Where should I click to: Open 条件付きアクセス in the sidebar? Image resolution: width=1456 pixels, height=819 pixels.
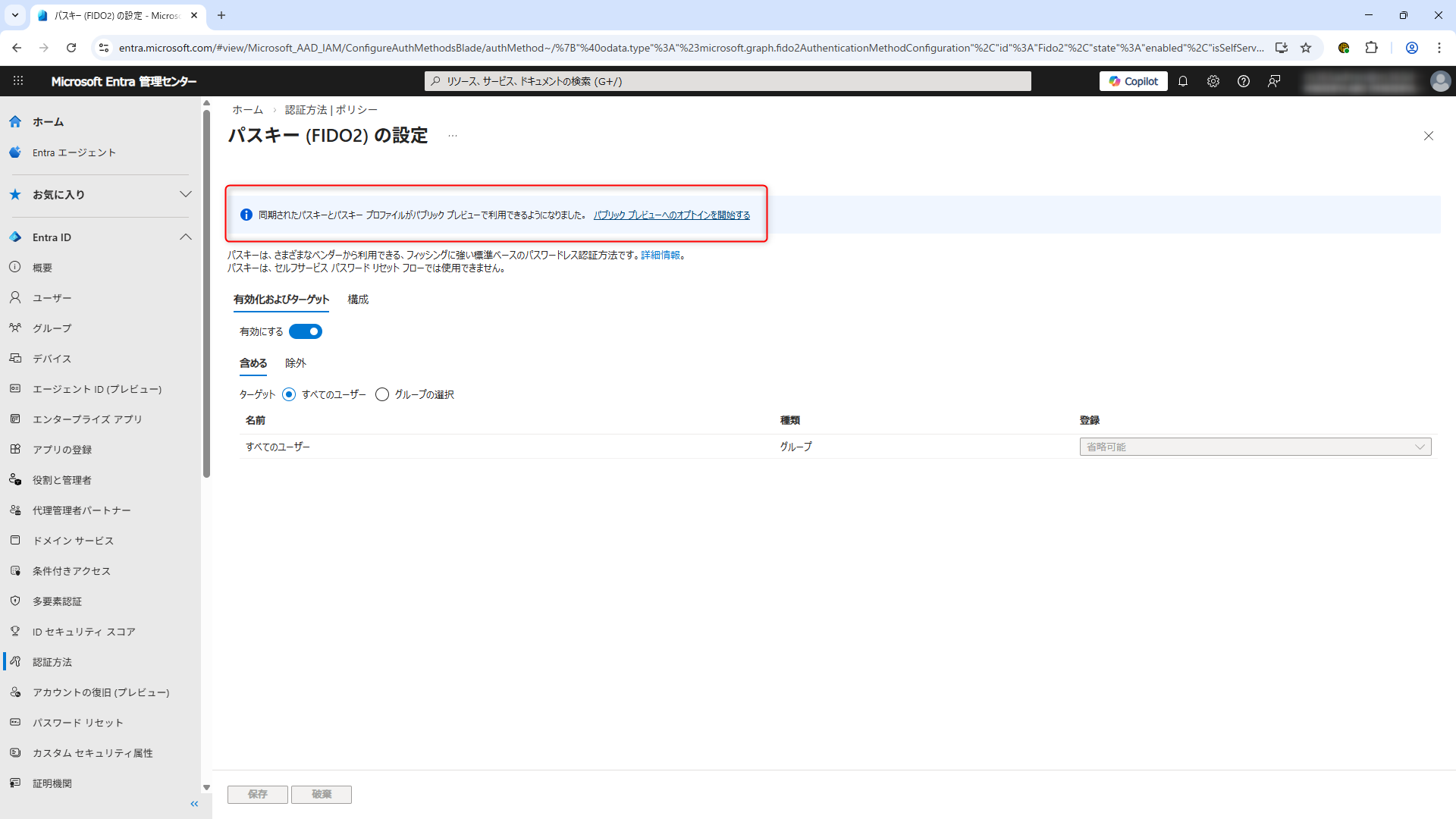coord(71,571)
